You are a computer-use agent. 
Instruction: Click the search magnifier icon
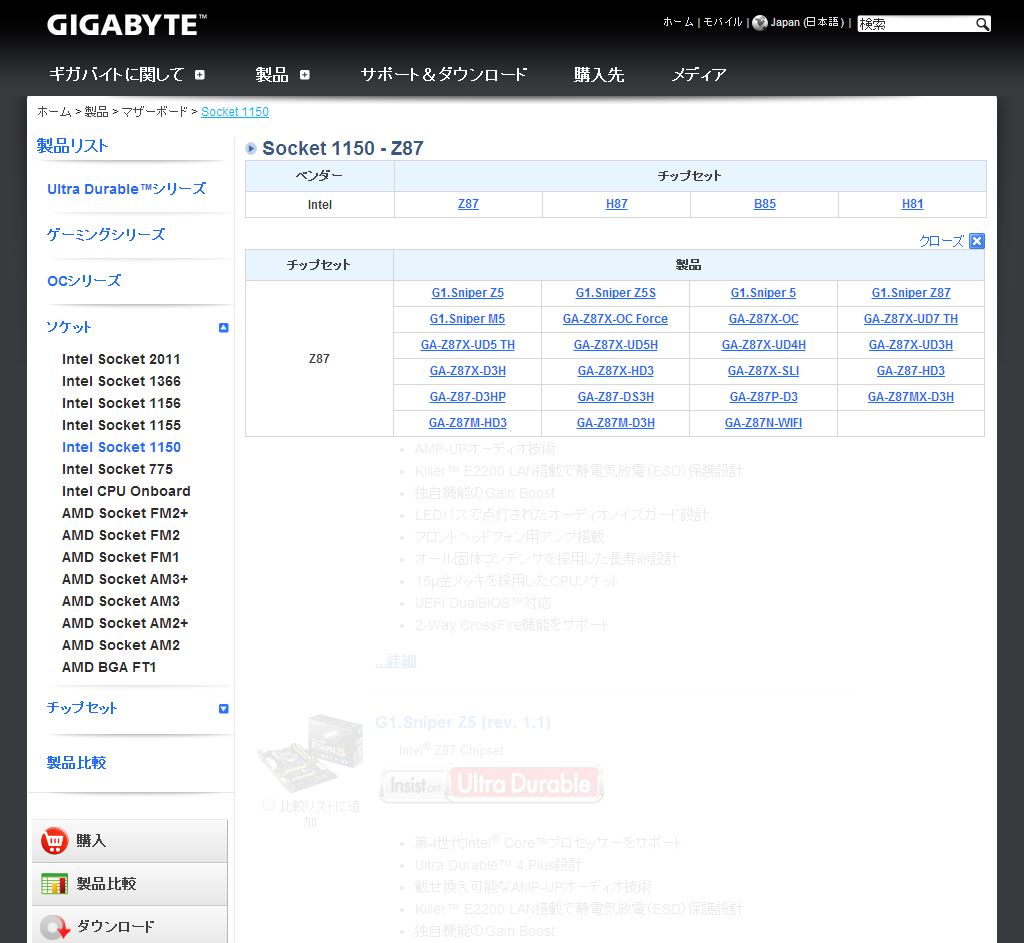click(x=982, y=24)
